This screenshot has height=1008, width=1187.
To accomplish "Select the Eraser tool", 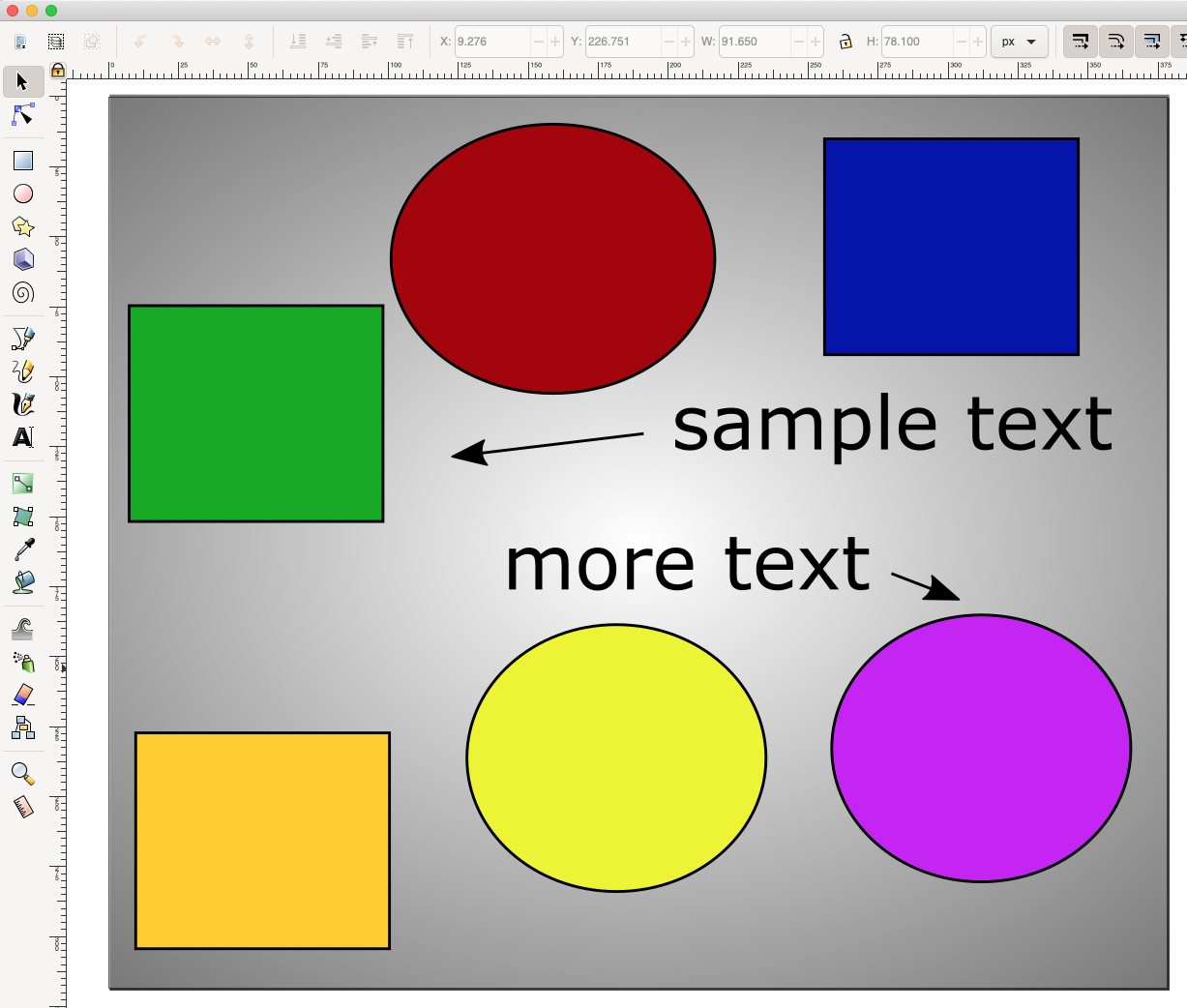I will pyautogui.click(x=23, y=695).
